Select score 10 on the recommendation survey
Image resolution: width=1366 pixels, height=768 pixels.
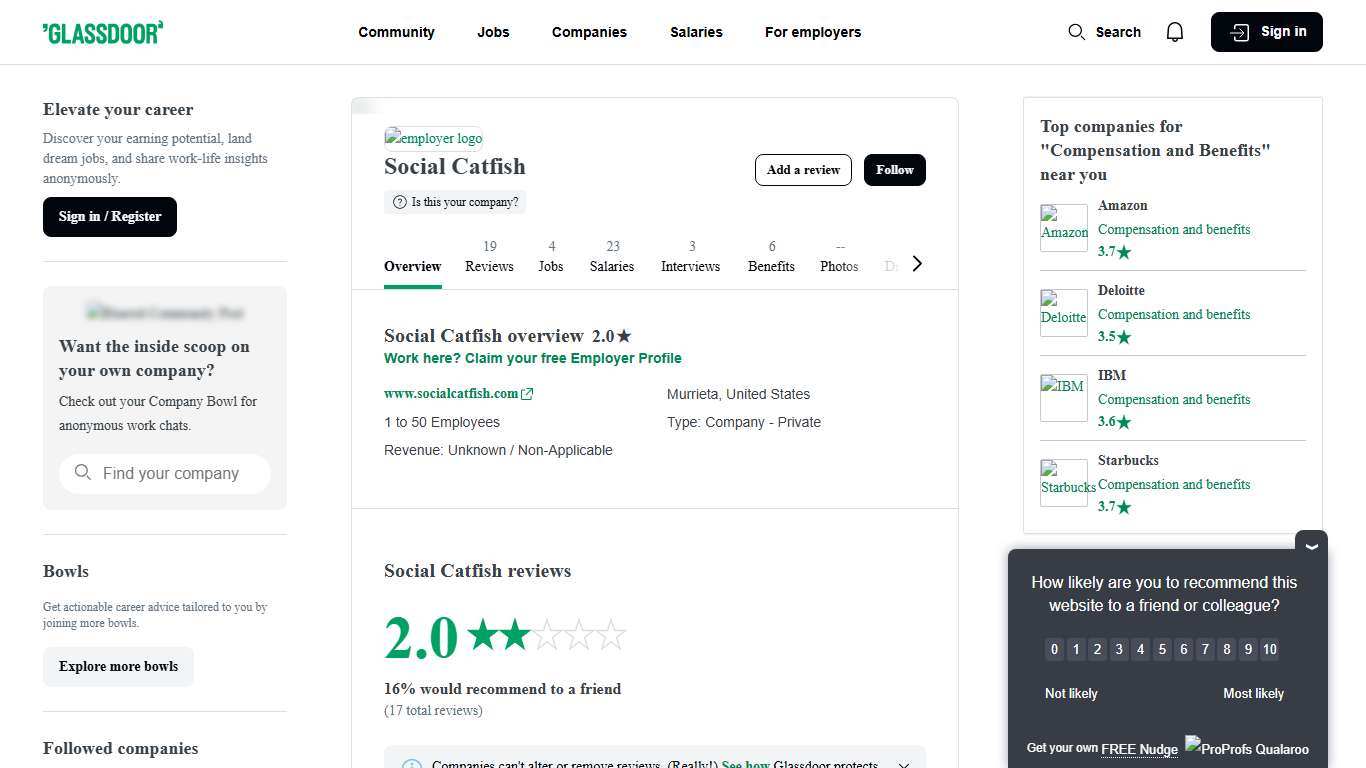click(x=1269, y=649)
